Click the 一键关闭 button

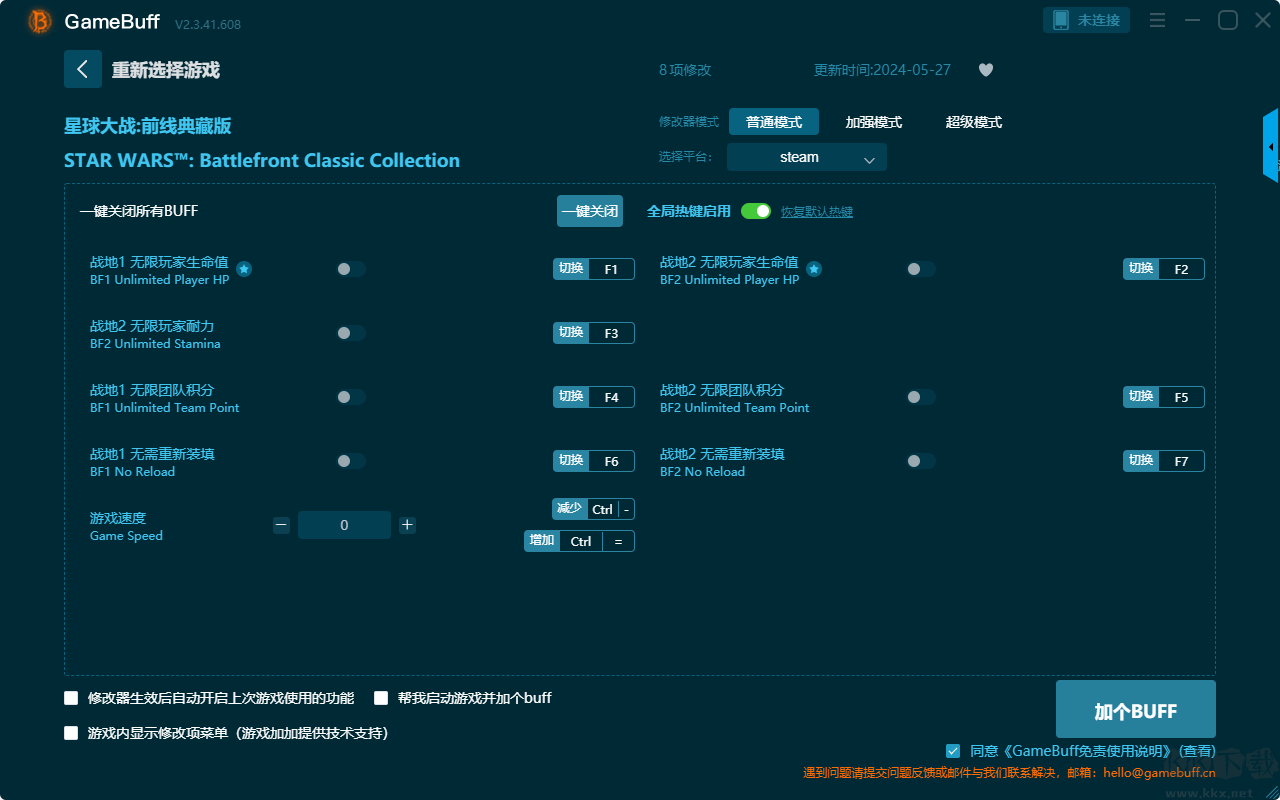[590, 211]
